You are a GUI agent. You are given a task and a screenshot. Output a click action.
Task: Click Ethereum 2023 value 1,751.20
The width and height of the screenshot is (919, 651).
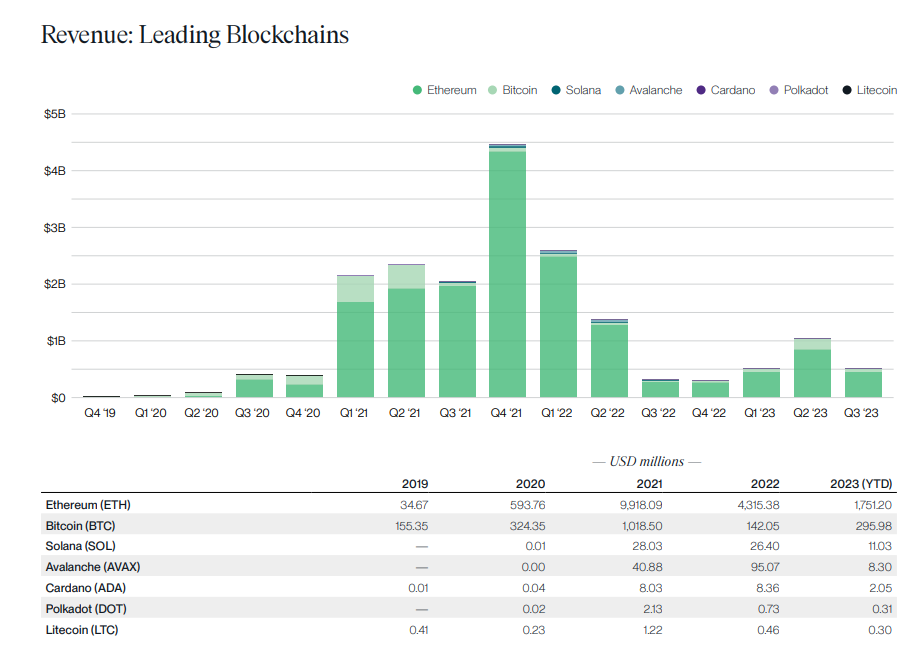pyautogui.click(x=873, y=505)
